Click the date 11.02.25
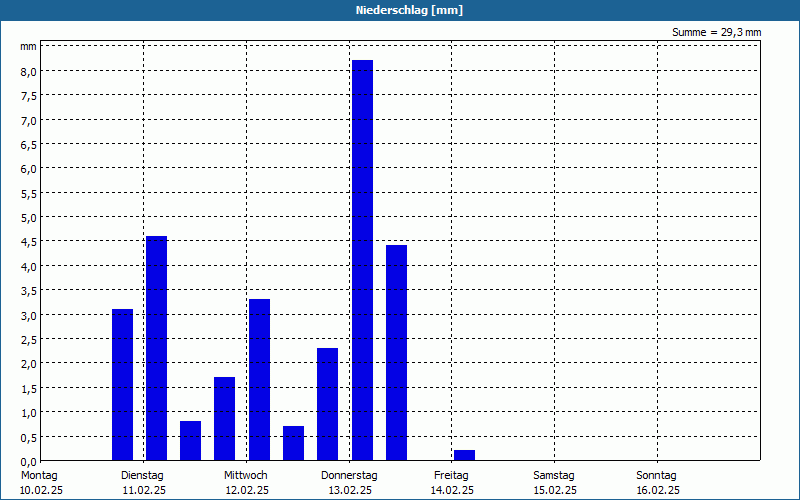The width and height of the screenshot is (800, 500). pos(144,491)
